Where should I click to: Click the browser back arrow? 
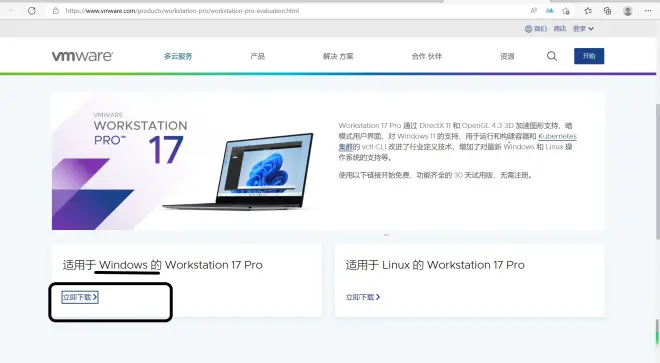coord(12,11)
